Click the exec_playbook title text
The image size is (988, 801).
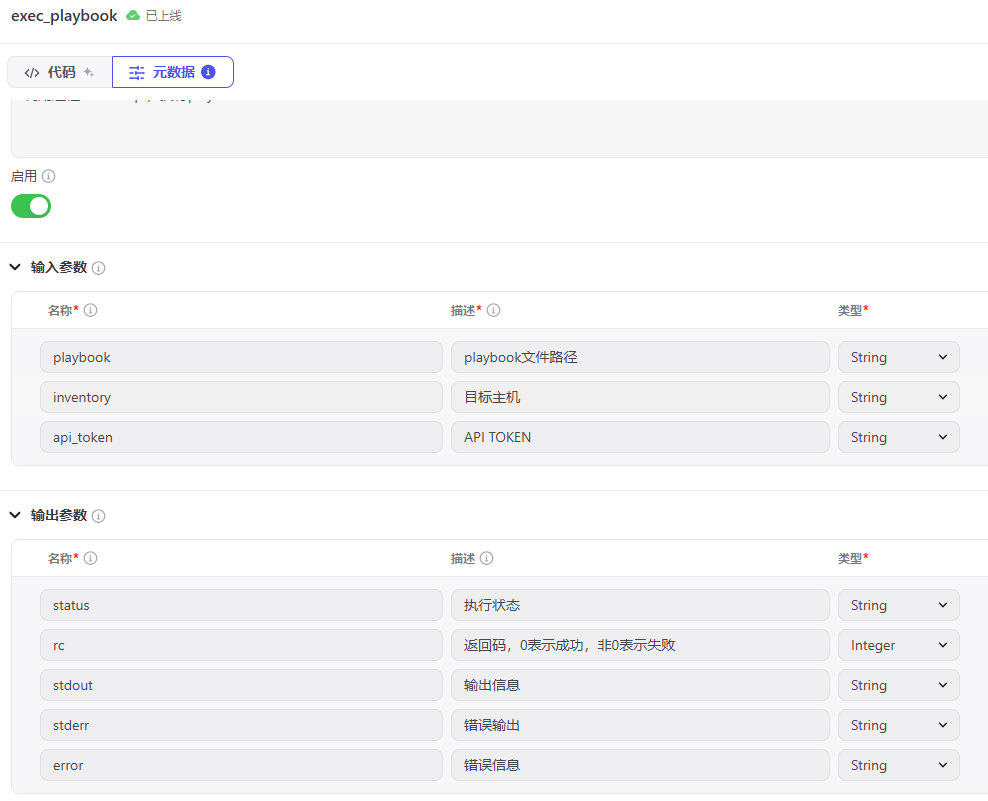point(64,16)
